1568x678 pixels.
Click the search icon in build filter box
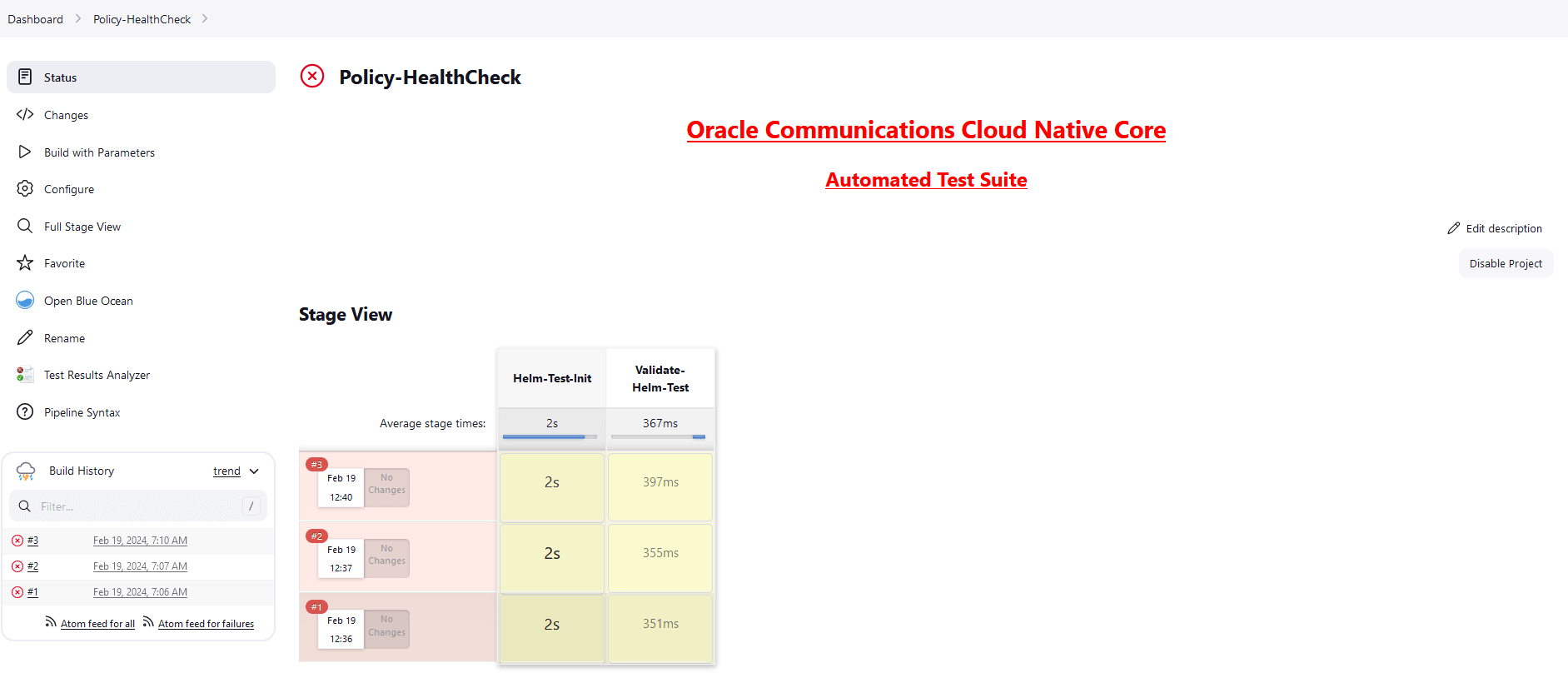point(24,506)
